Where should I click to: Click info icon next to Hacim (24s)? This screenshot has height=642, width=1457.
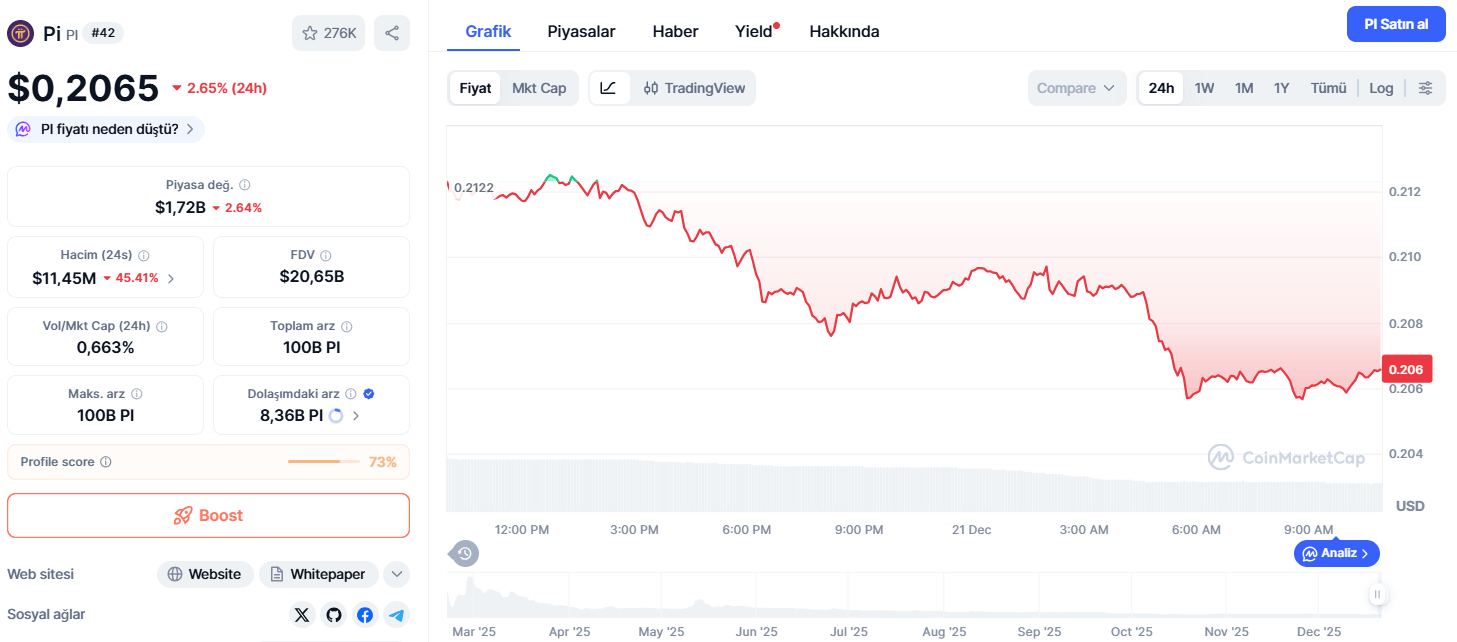tap(143, 255)
